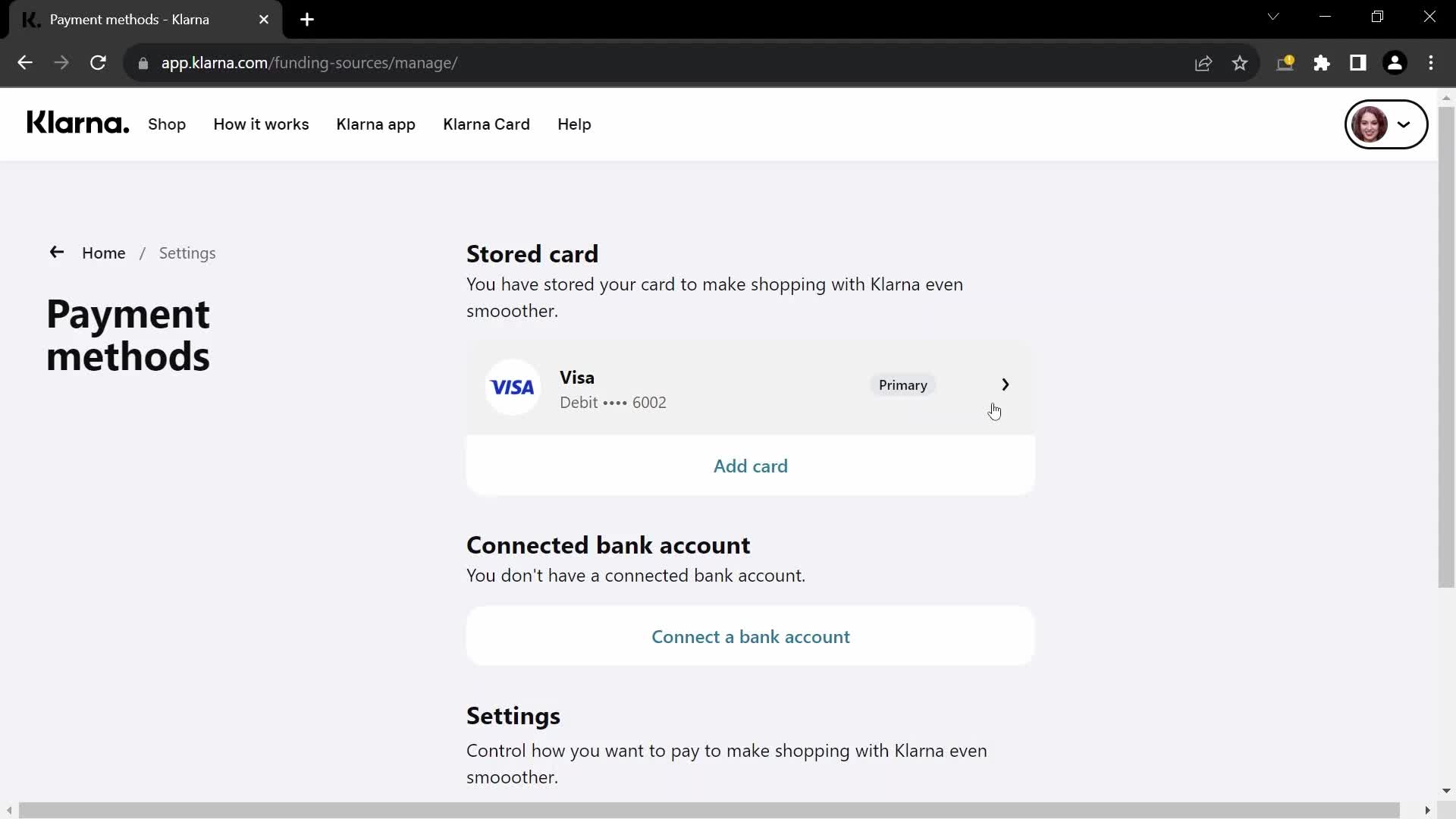Viewport: 1456px width, 819px height.
Task: Click Connect a bank account
Action: pyautogui.click(x=751, y=637)
